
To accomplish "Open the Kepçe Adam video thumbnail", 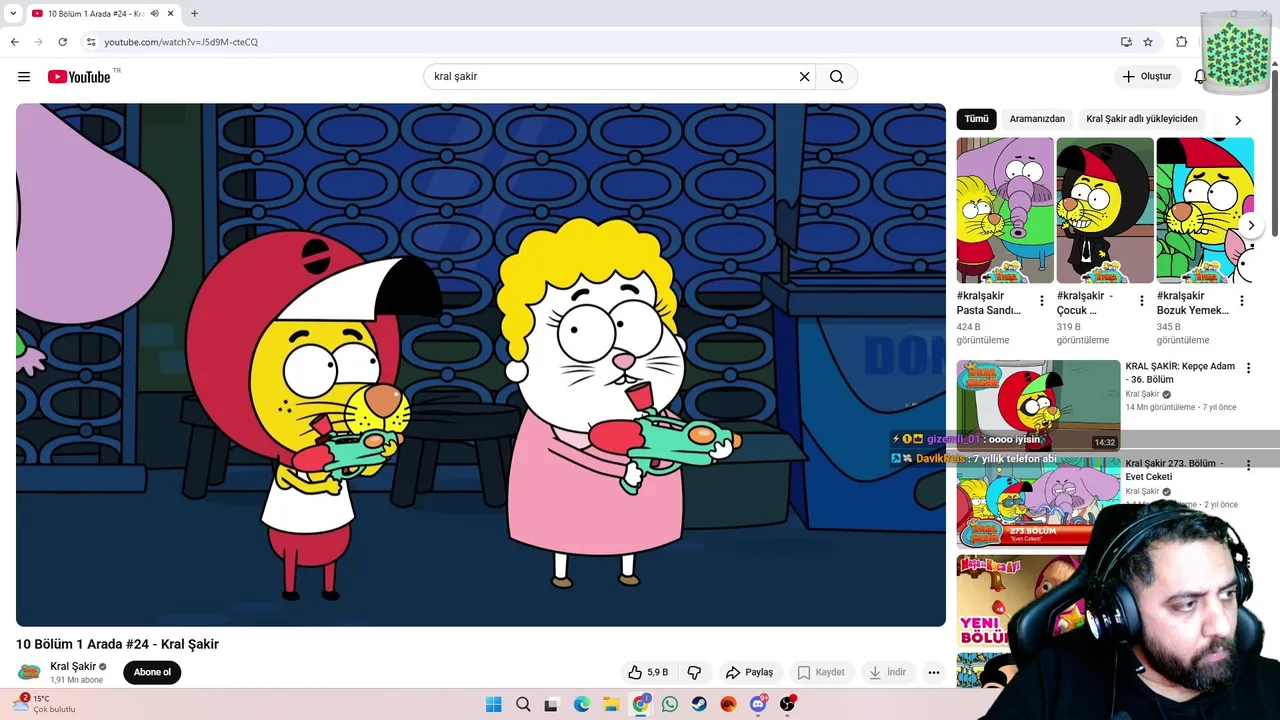I will (1038, 405).
